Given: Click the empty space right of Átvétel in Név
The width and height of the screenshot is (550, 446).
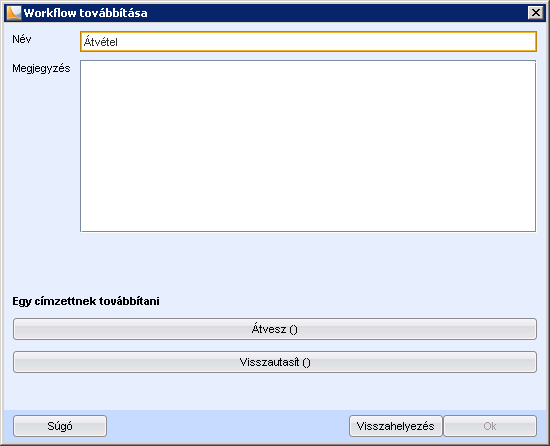Looking at the screenshot, I should [x=326, y=42].
